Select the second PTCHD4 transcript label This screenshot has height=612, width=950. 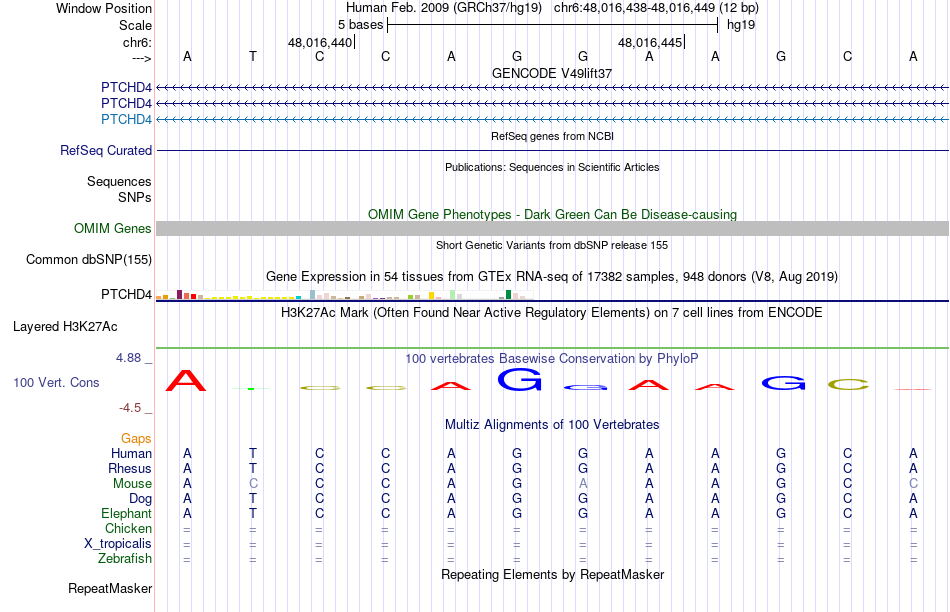(x=126, y=103)
